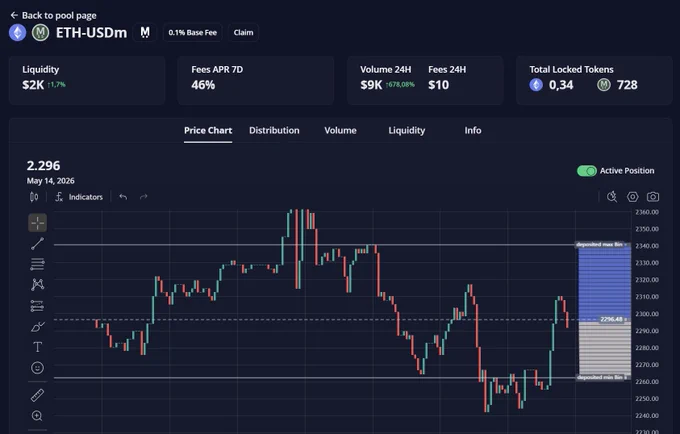Click the Claim button
The width and height of the screenshot is (680, 434).
[x=243, y=33]
